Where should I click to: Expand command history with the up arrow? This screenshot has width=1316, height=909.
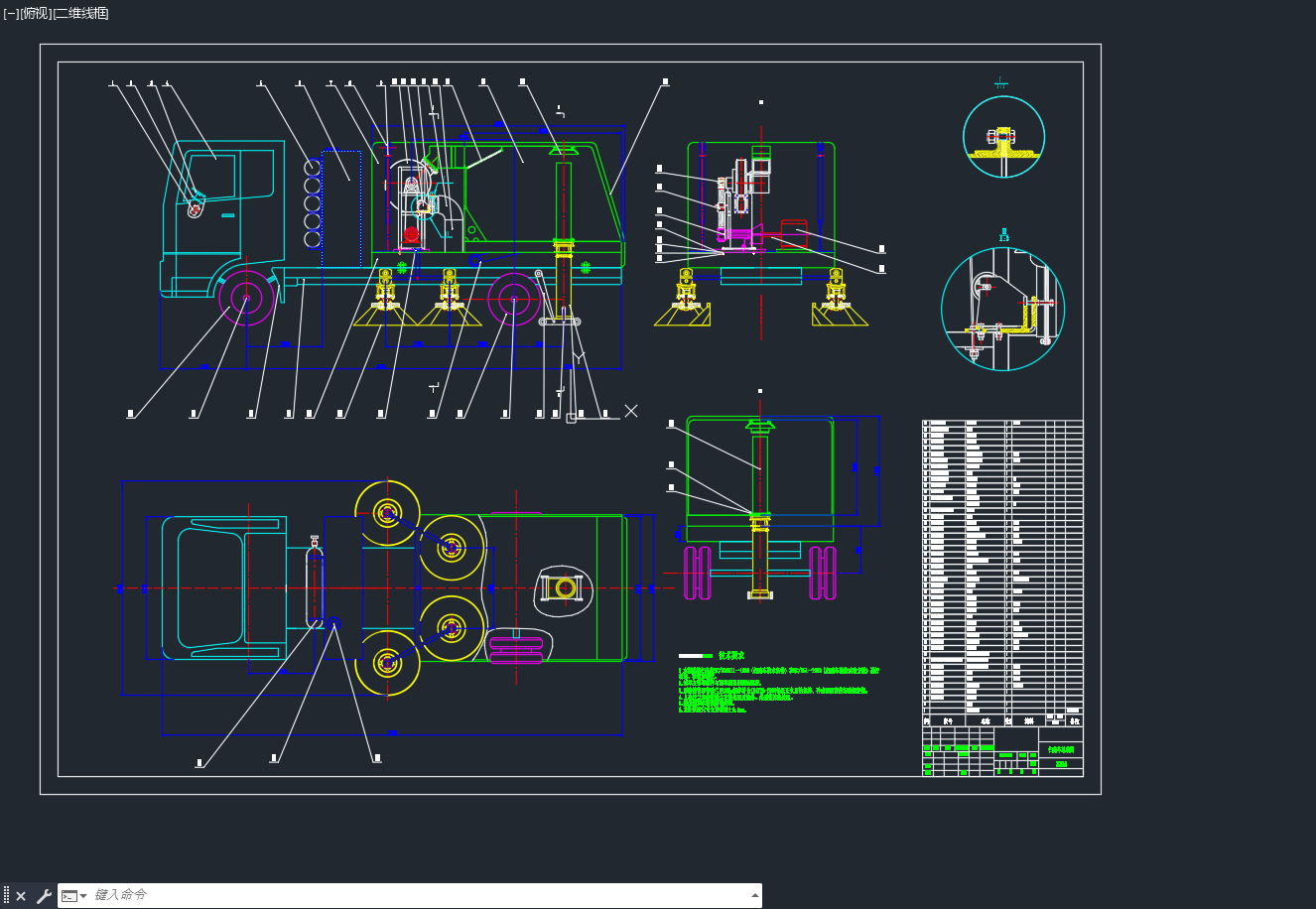click(x=753, y=895)
